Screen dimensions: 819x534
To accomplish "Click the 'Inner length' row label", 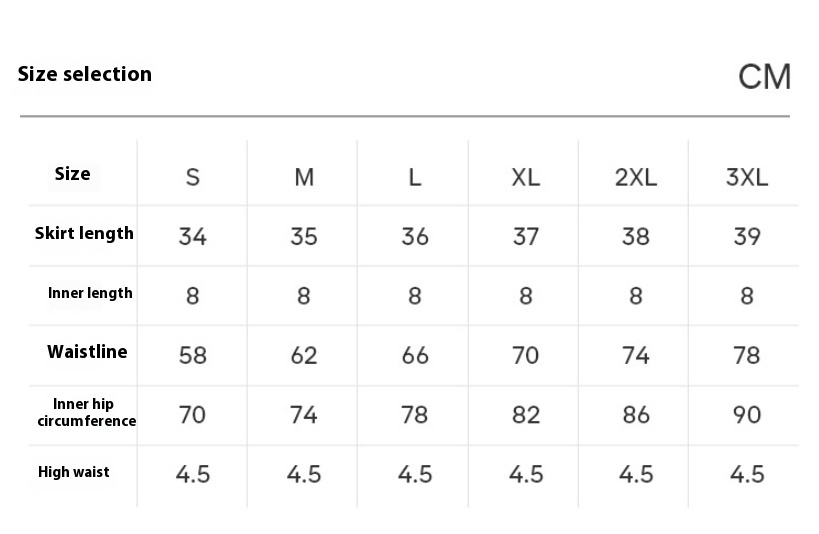I will 90,293.
